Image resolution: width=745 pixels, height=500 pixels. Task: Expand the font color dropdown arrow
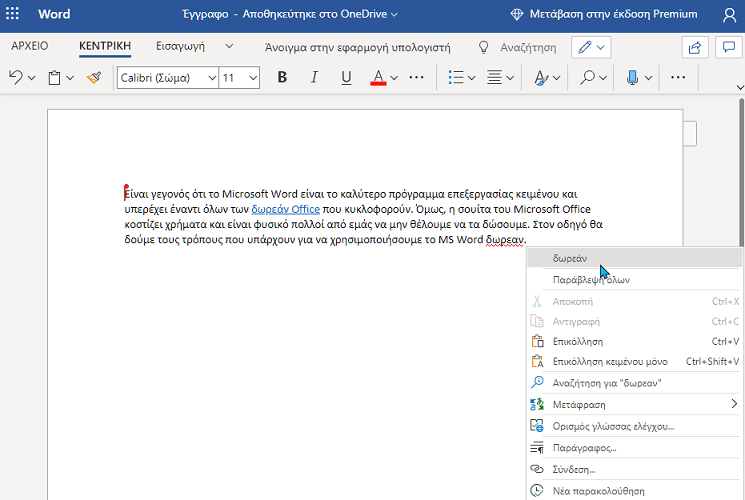click(394, 77)
